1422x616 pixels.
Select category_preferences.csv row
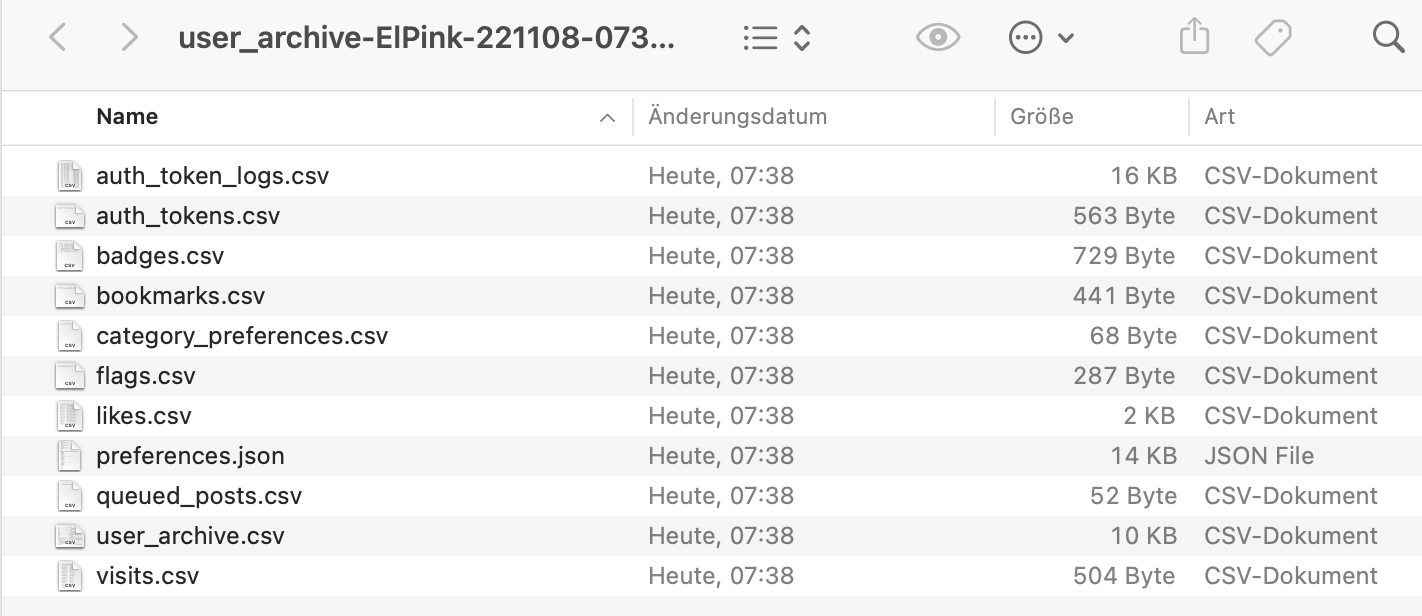point(711,336)
